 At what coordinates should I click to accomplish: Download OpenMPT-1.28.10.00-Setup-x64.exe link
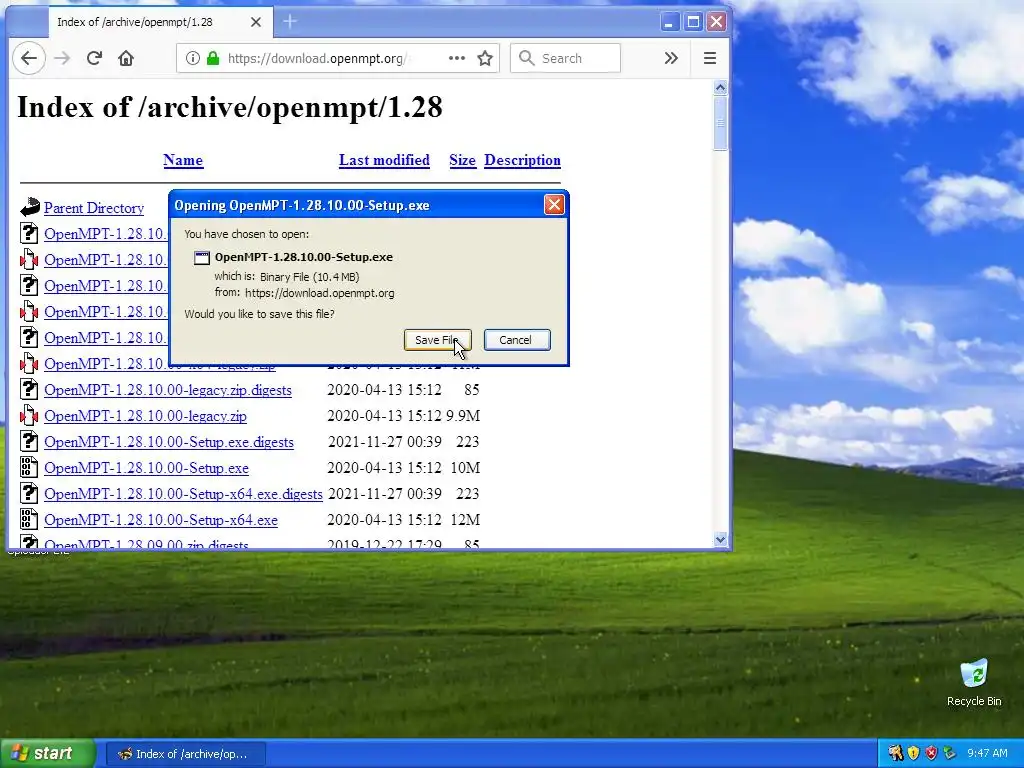click(161, 520)
